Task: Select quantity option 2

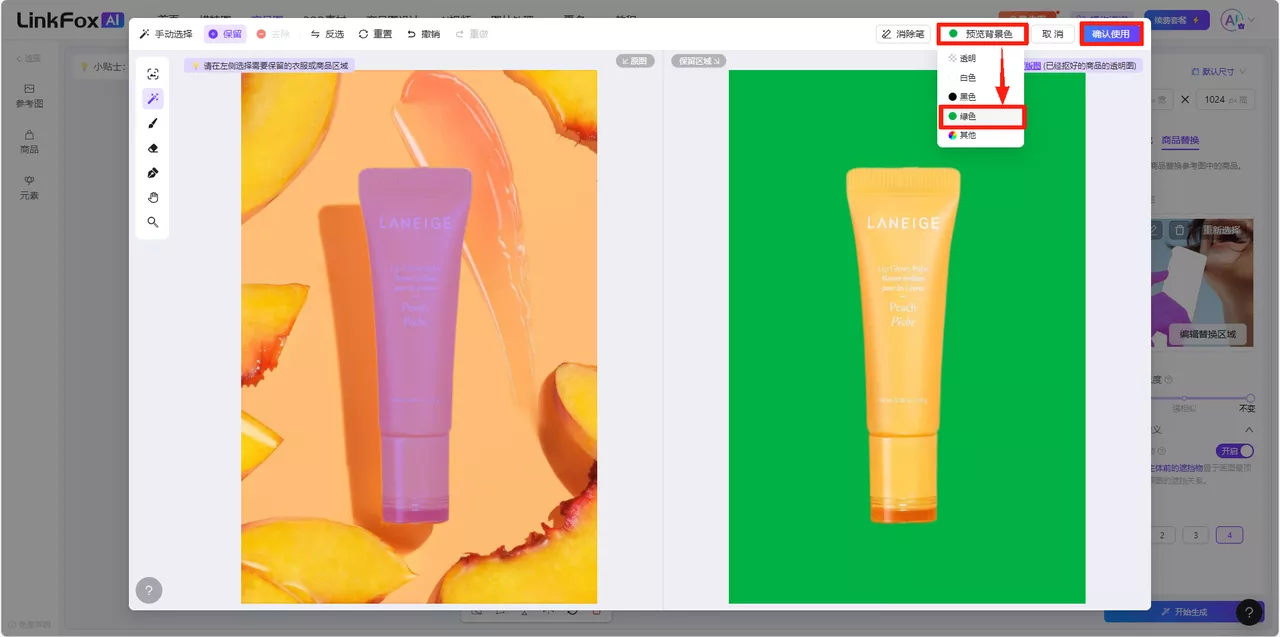Action: (1161, 535)
